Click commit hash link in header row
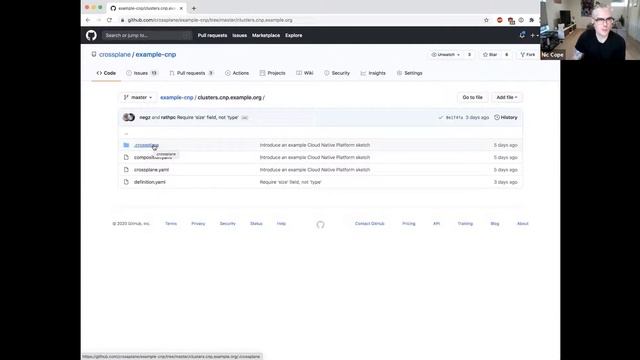This screenshot has width=640, height=360. pyautogui.click(x=454, y=118)
